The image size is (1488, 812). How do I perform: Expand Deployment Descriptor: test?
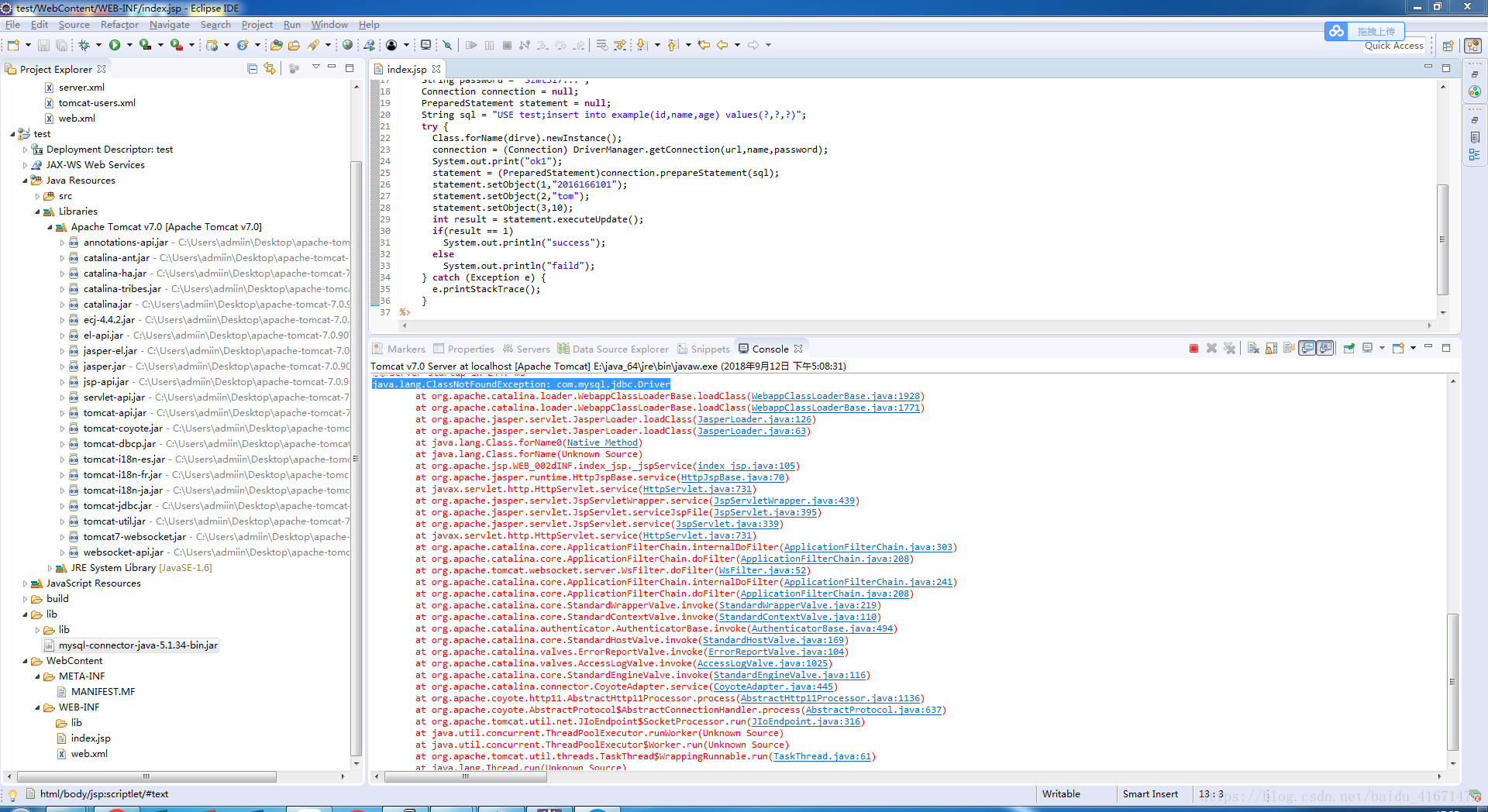click(25, 150)
